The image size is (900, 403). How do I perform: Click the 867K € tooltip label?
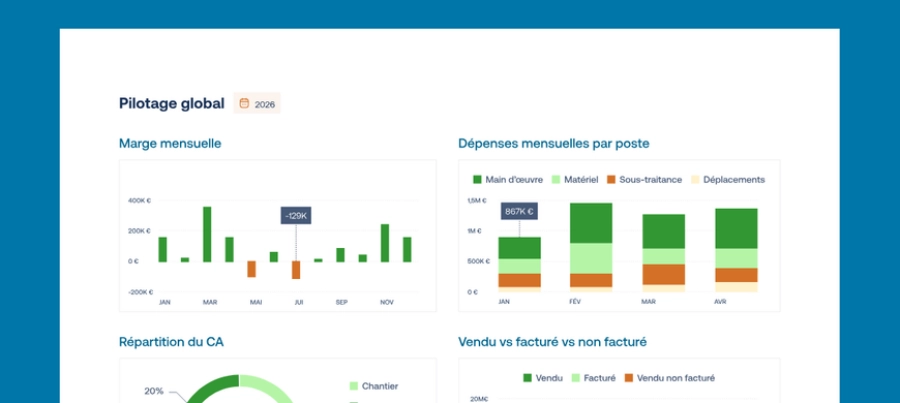[x=519, y=211]
